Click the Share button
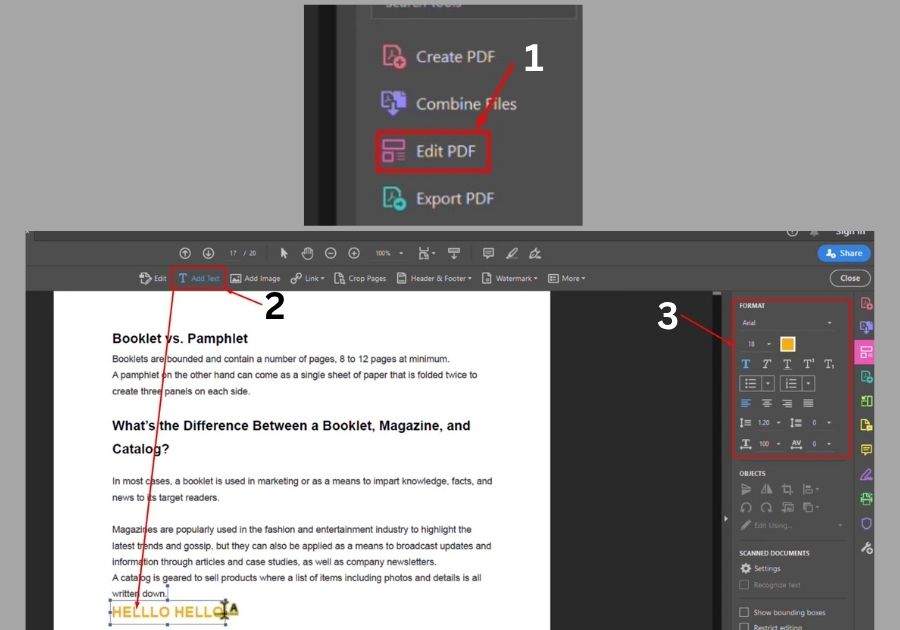Viewport: 900px width, 630px height. pos(844,253)
